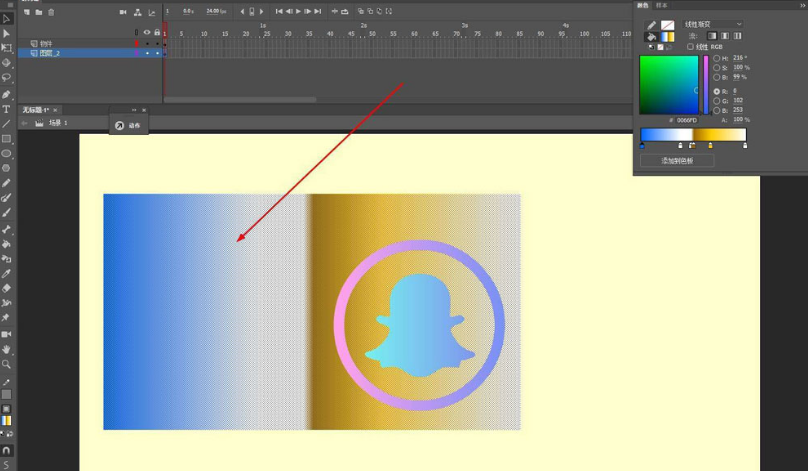
Task: Select the S saturation radio button
Action: pyautogui.click(x=717, y=68)
